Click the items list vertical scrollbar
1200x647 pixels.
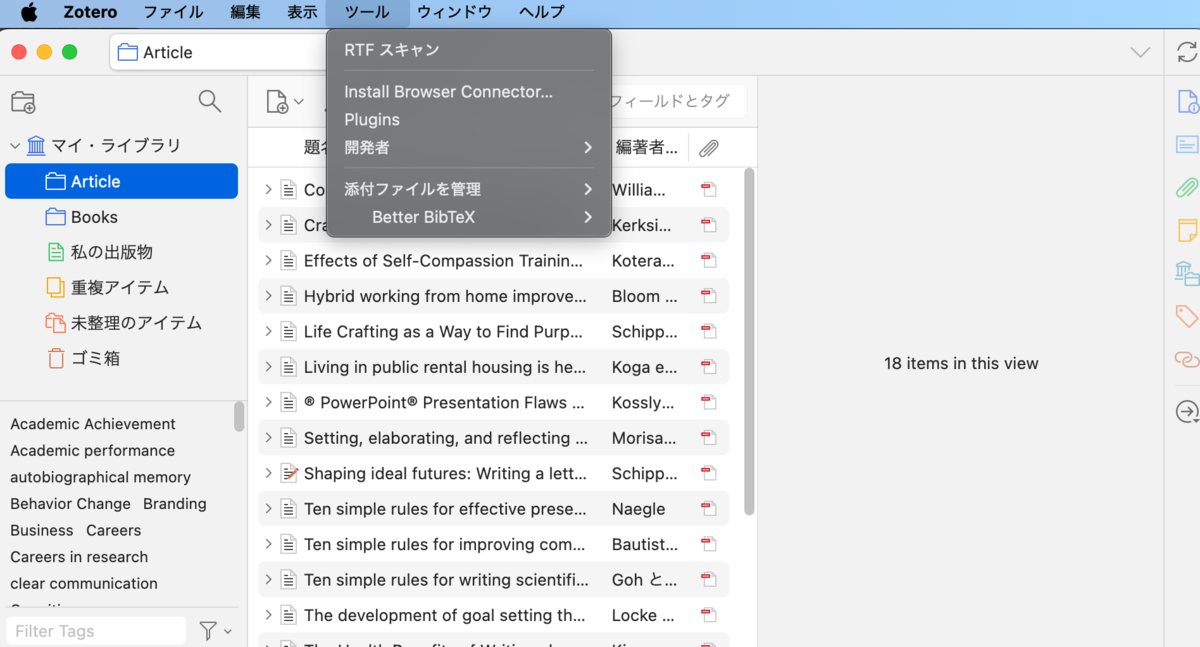coord(749,340)
